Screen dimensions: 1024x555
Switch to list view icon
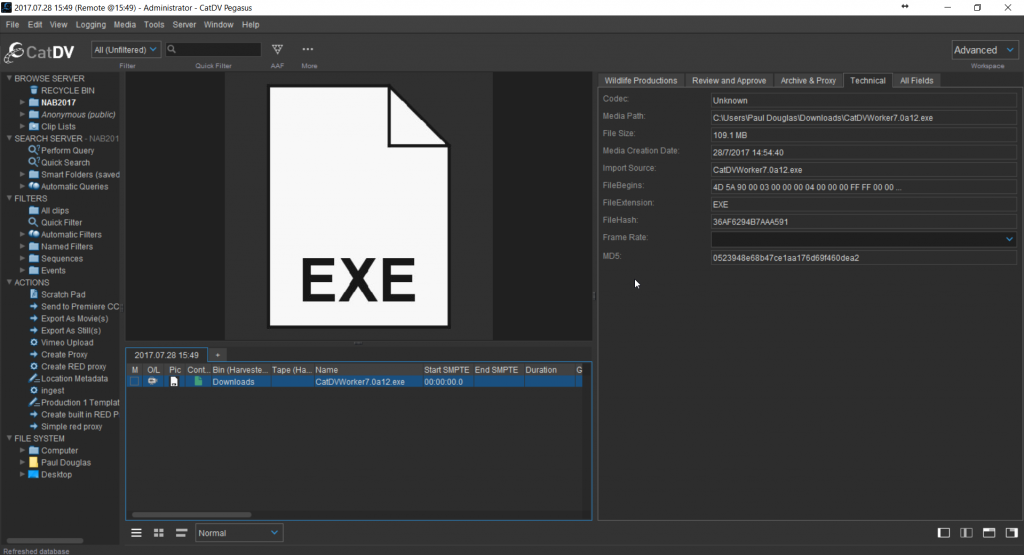tap(136, 533)
